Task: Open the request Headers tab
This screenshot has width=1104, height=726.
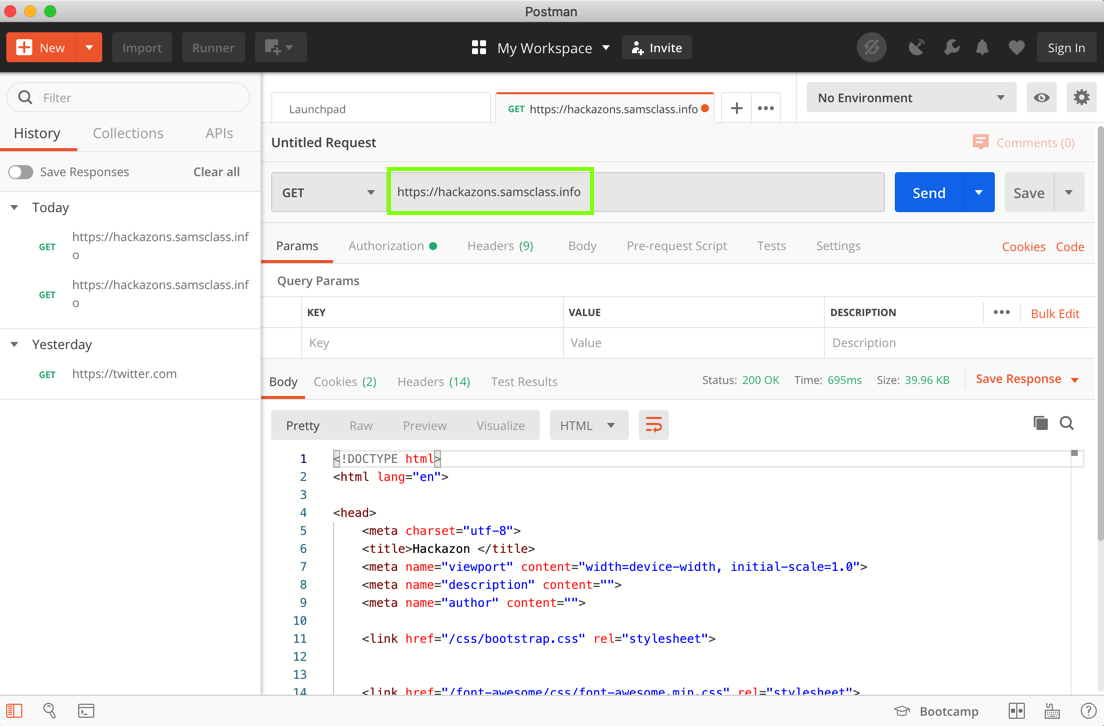Action: [x=499, y=246]
